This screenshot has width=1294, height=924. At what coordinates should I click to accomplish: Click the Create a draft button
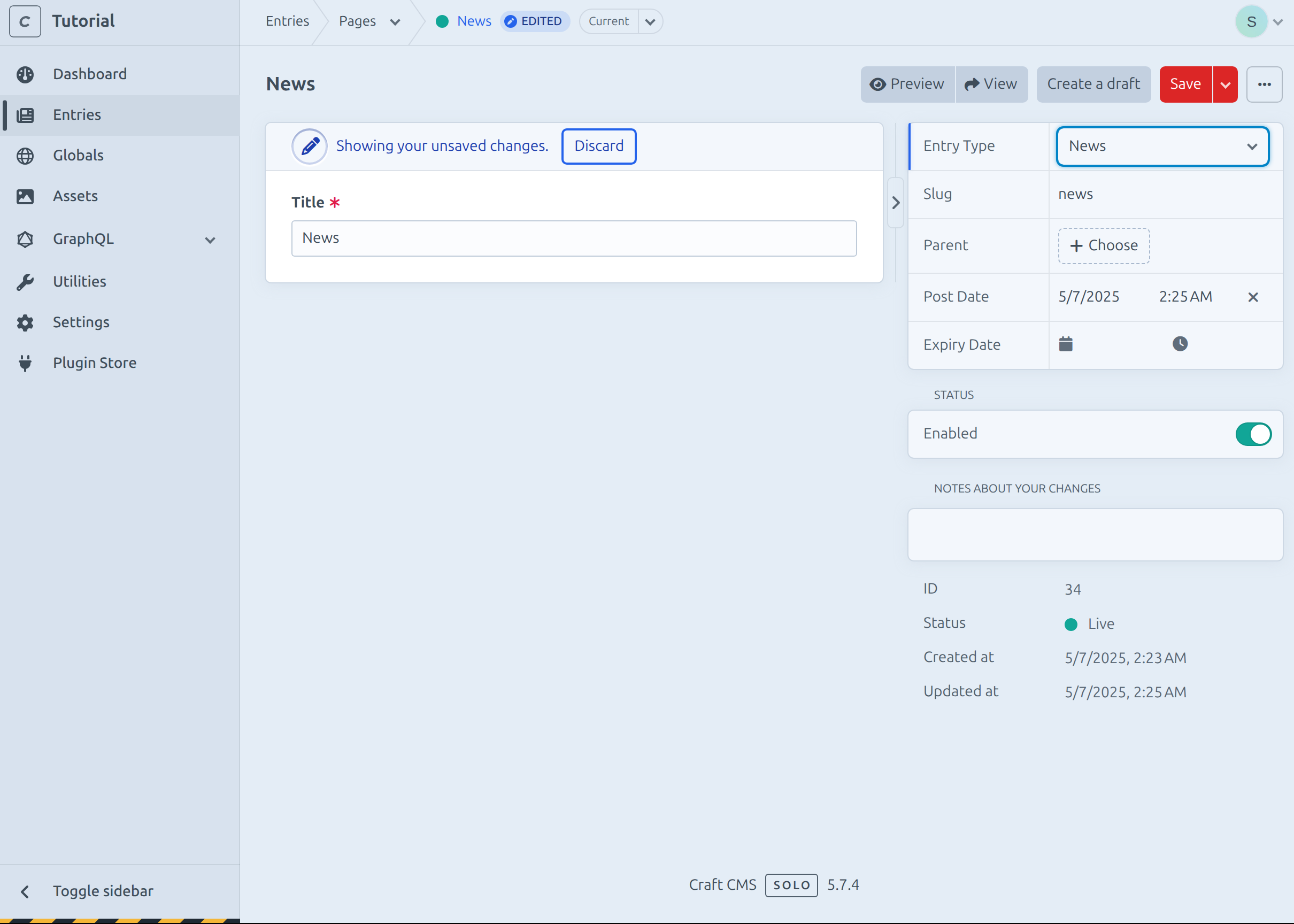pyautogui.click(x=1092, y=84)
